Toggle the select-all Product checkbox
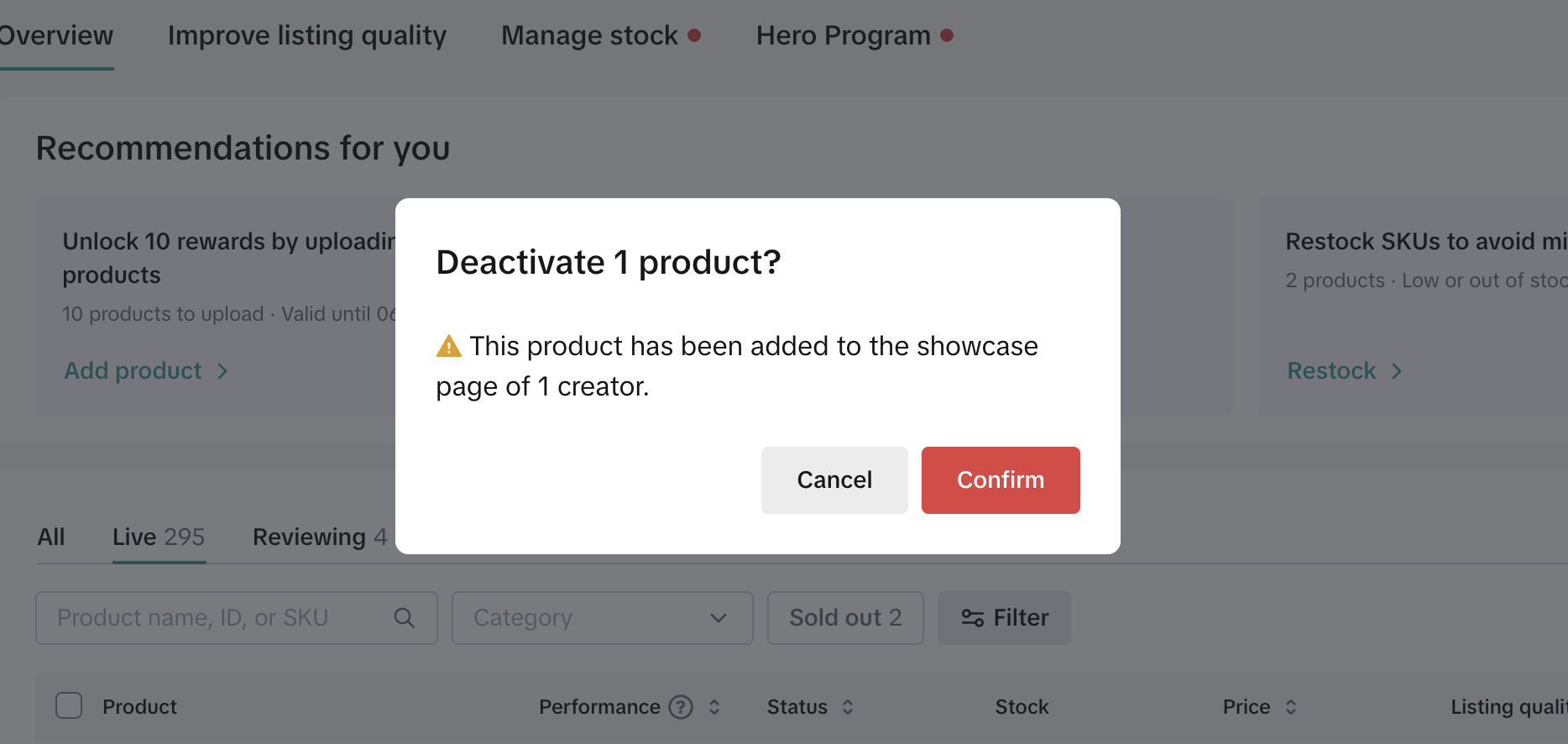This screenshot has width=1568, height=744. click(69, 705)
